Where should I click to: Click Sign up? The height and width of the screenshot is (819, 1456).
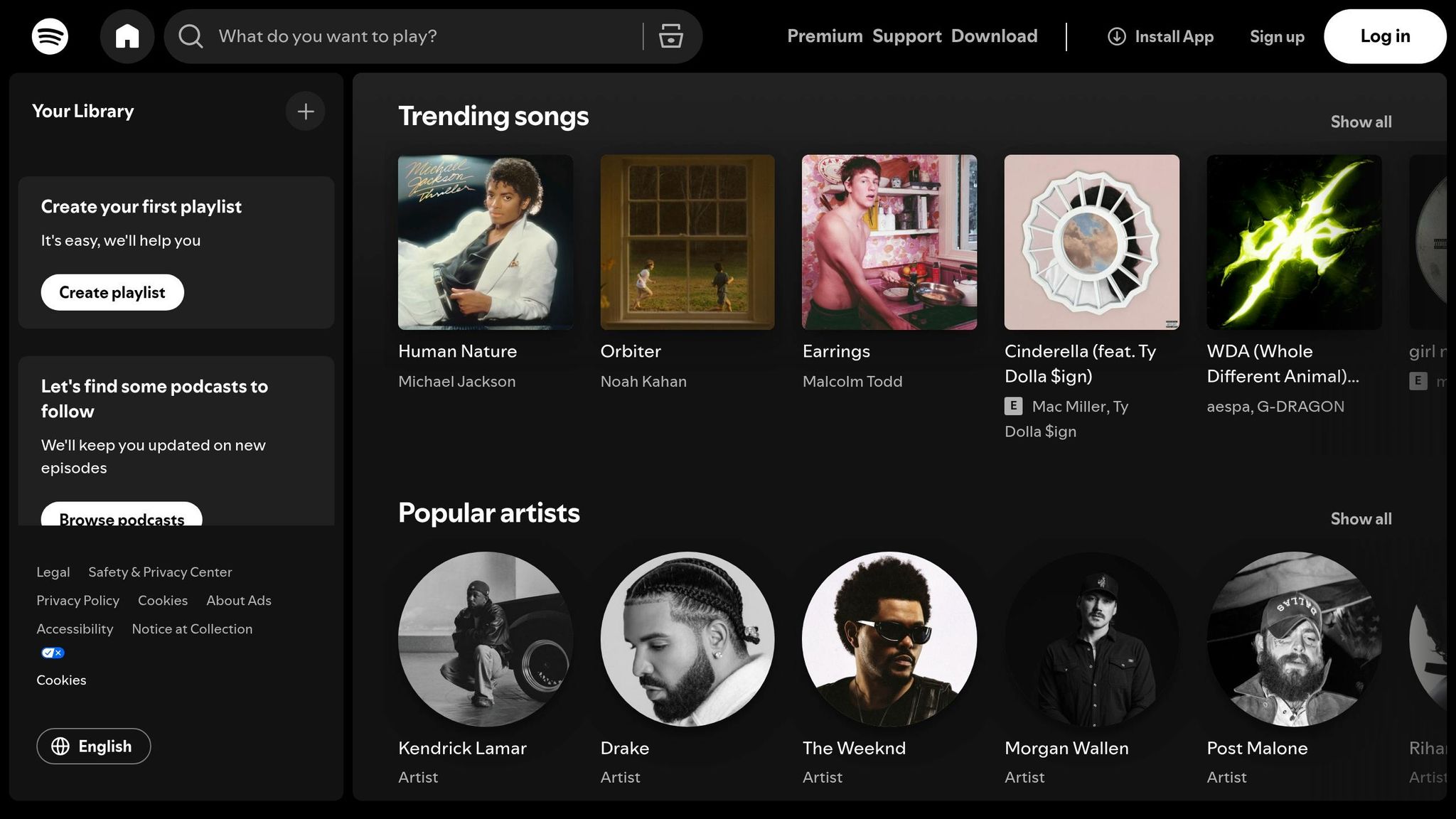tap(1277, 36)
